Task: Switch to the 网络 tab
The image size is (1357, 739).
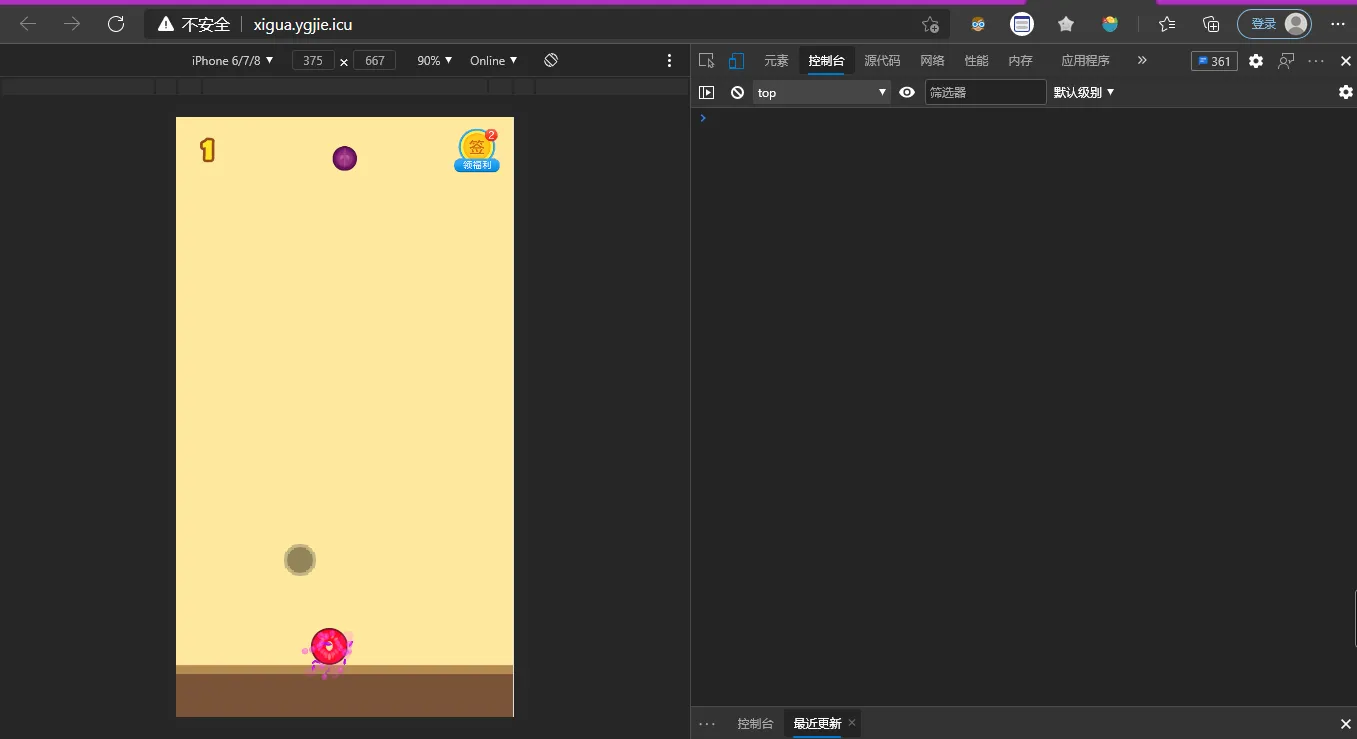Action: [932, 61]
